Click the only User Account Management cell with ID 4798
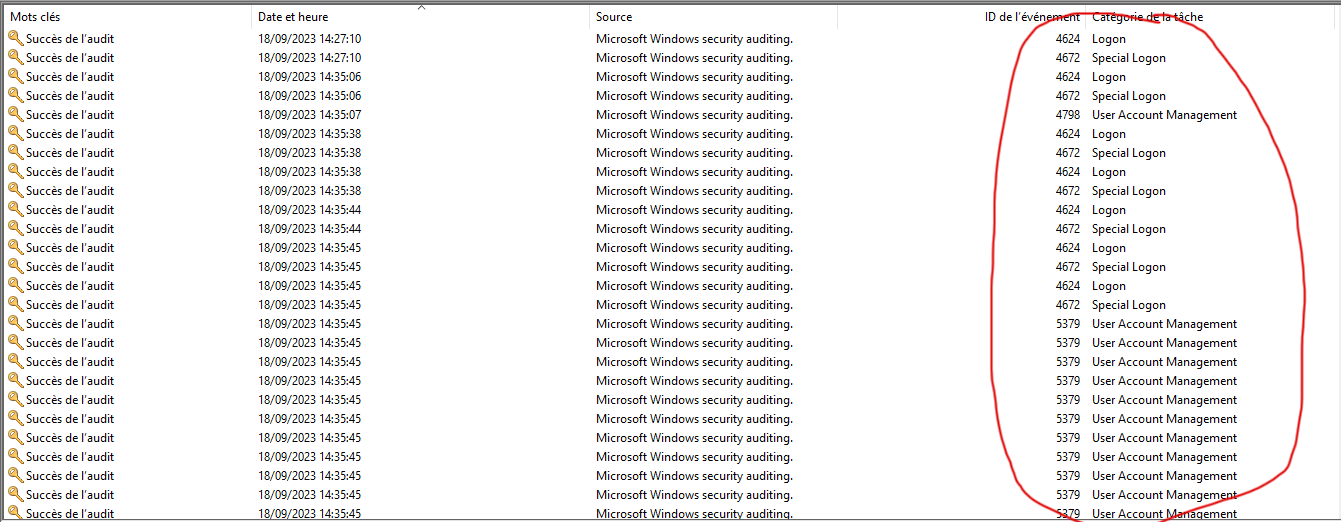The width and height of the screenshot is (1341, 522). tap(1164, 115)
